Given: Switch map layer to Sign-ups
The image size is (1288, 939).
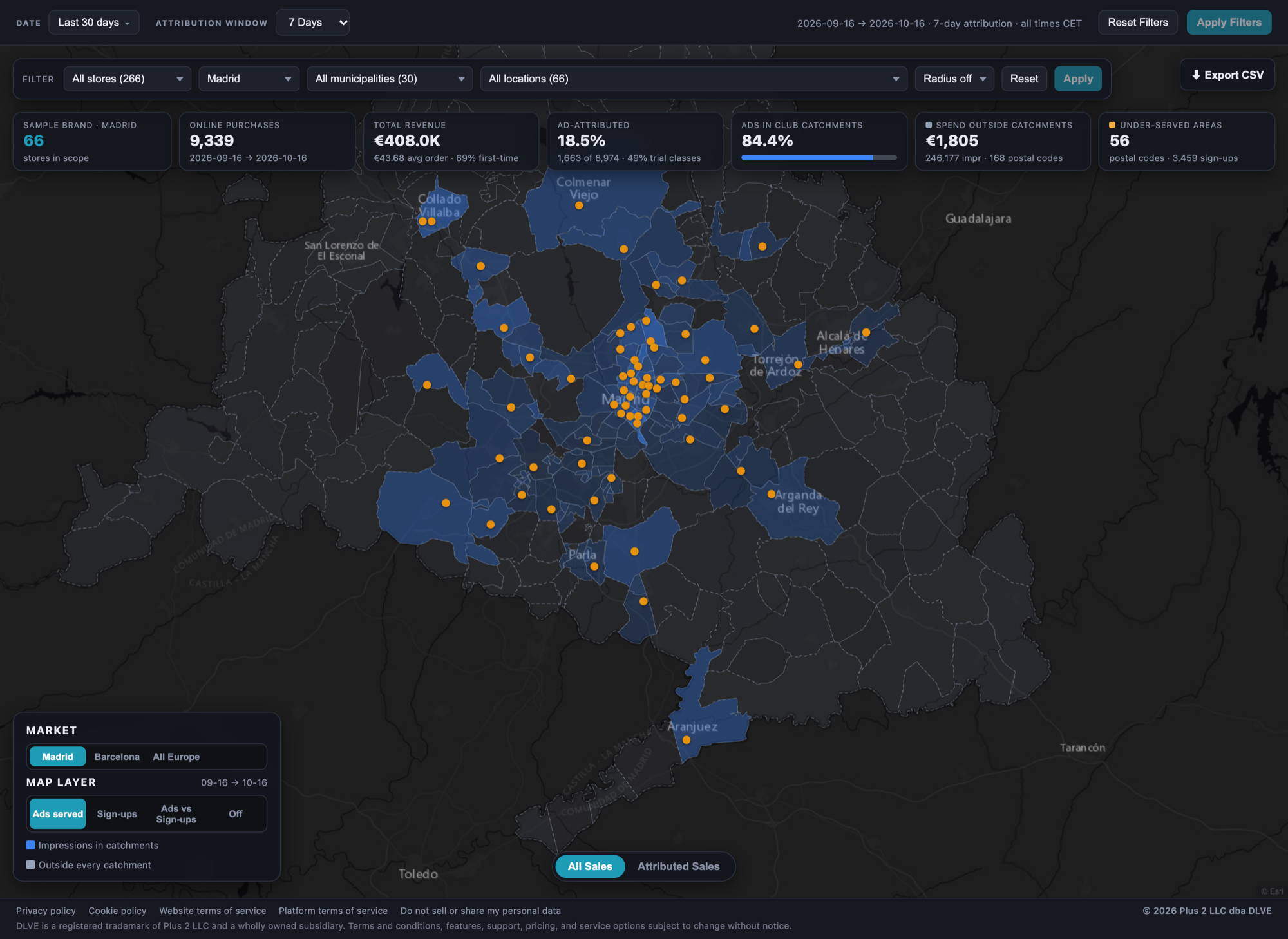Looking at the screenshot, I should pyautogui.click(x=117, y=814).
